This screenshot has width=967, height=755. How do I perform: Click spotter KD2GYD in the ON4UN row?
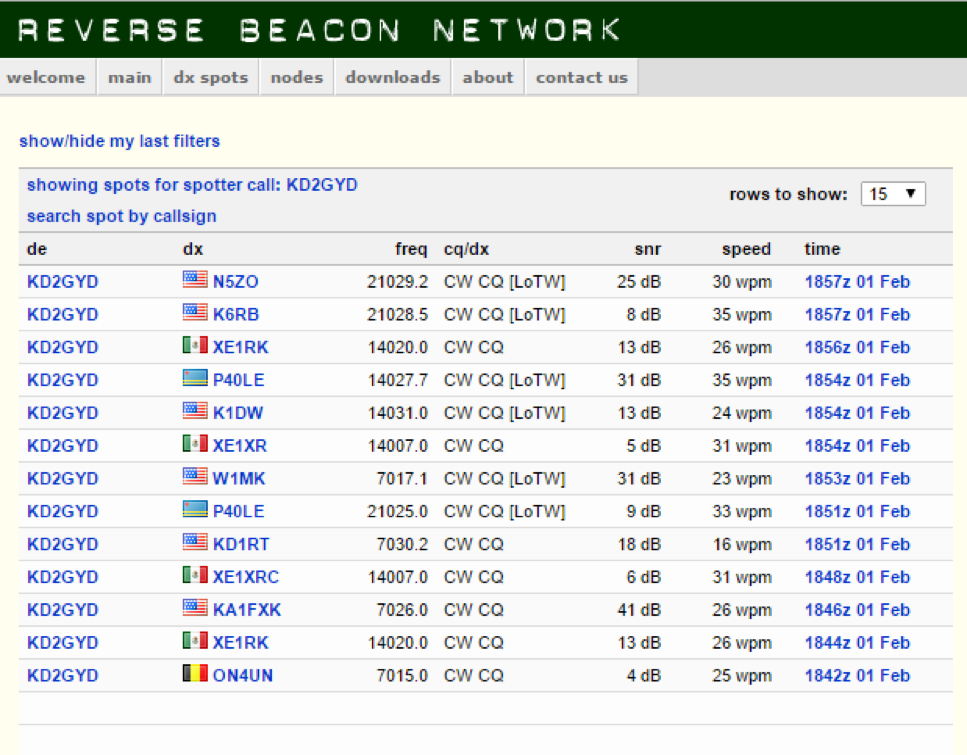[x=62, y=675]
